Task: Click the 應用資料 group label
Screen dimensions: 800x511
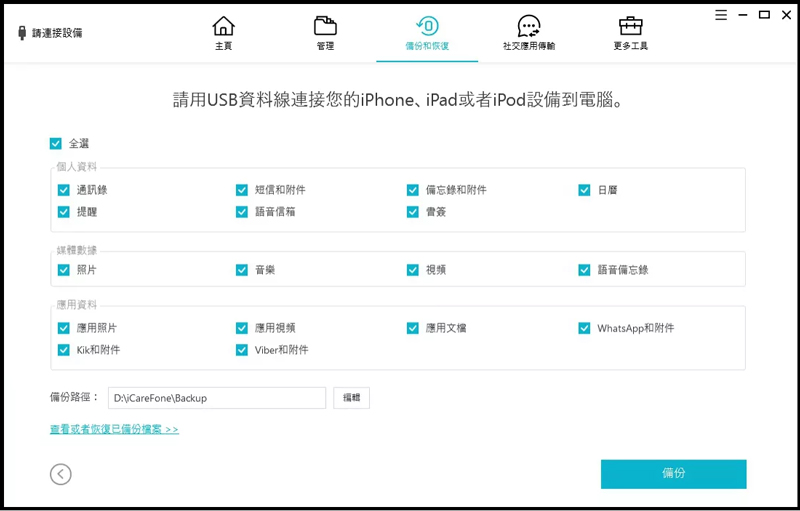Action: click(77, 305)
